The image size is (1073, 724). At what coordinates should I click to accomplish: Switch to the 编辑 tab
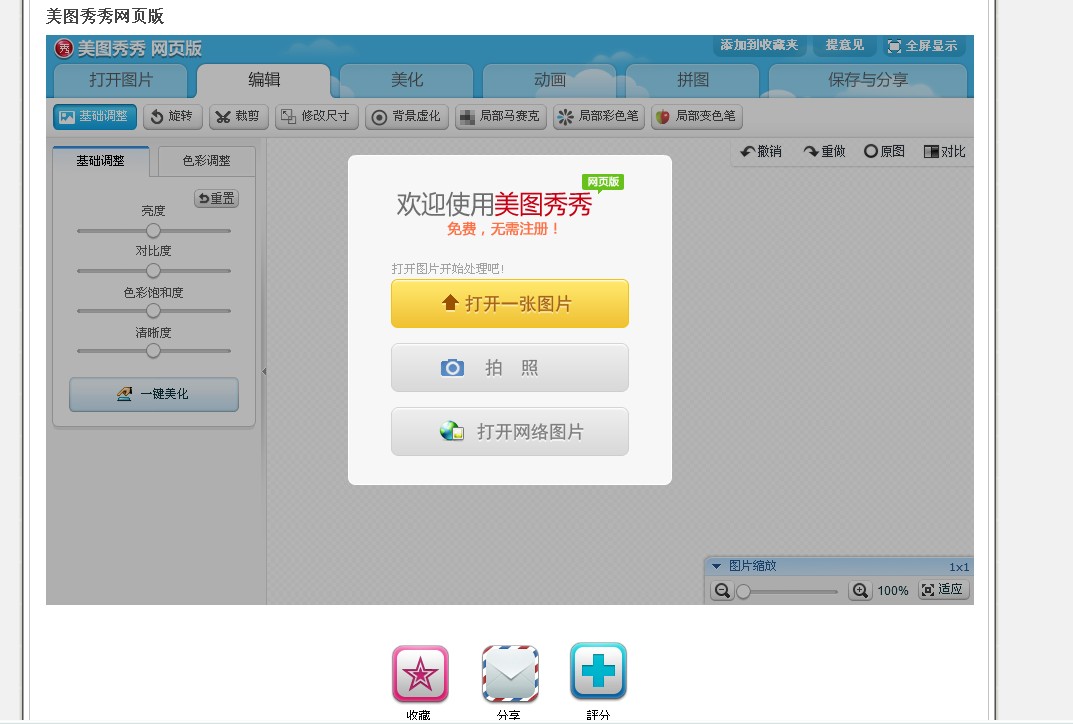(x=264, y=80)
